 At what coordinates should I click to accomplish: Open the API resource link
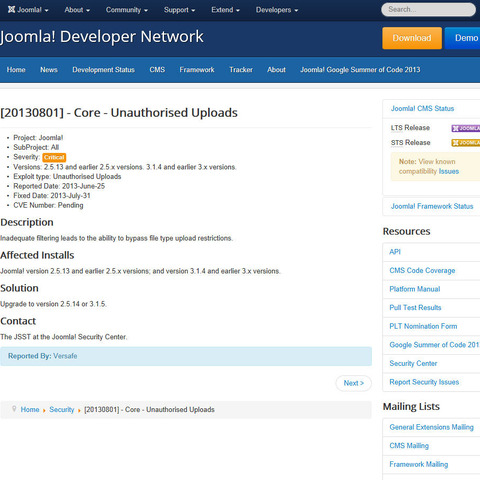[x=395, y=252]
